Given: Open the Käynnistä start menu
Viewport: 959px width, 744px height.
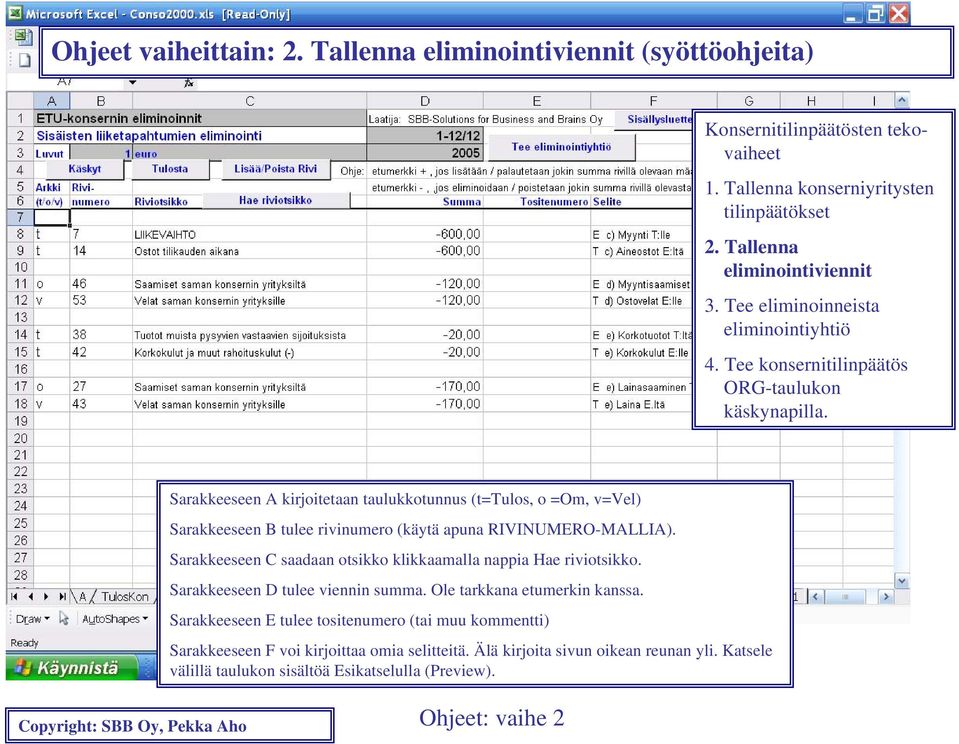Looking at the screenshot, I should click(x=72, y=667).
